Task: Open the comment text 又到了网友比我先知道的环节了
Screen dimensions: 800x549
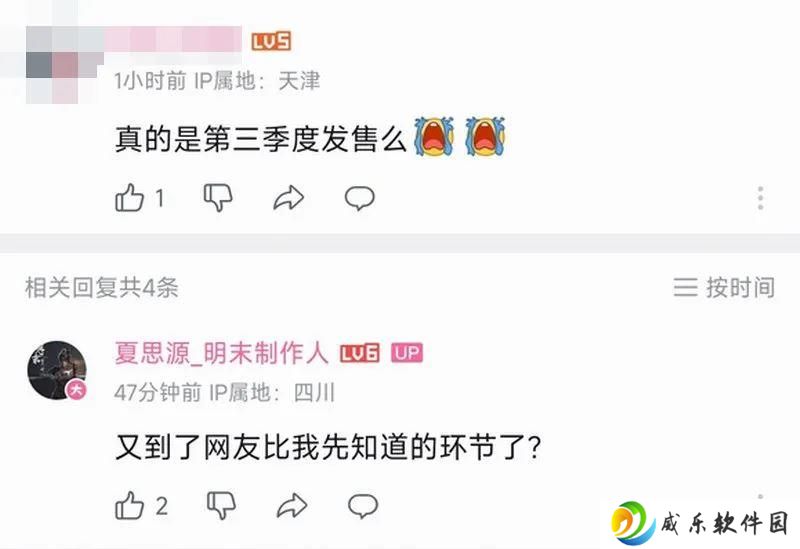Action: coord(328,447)
